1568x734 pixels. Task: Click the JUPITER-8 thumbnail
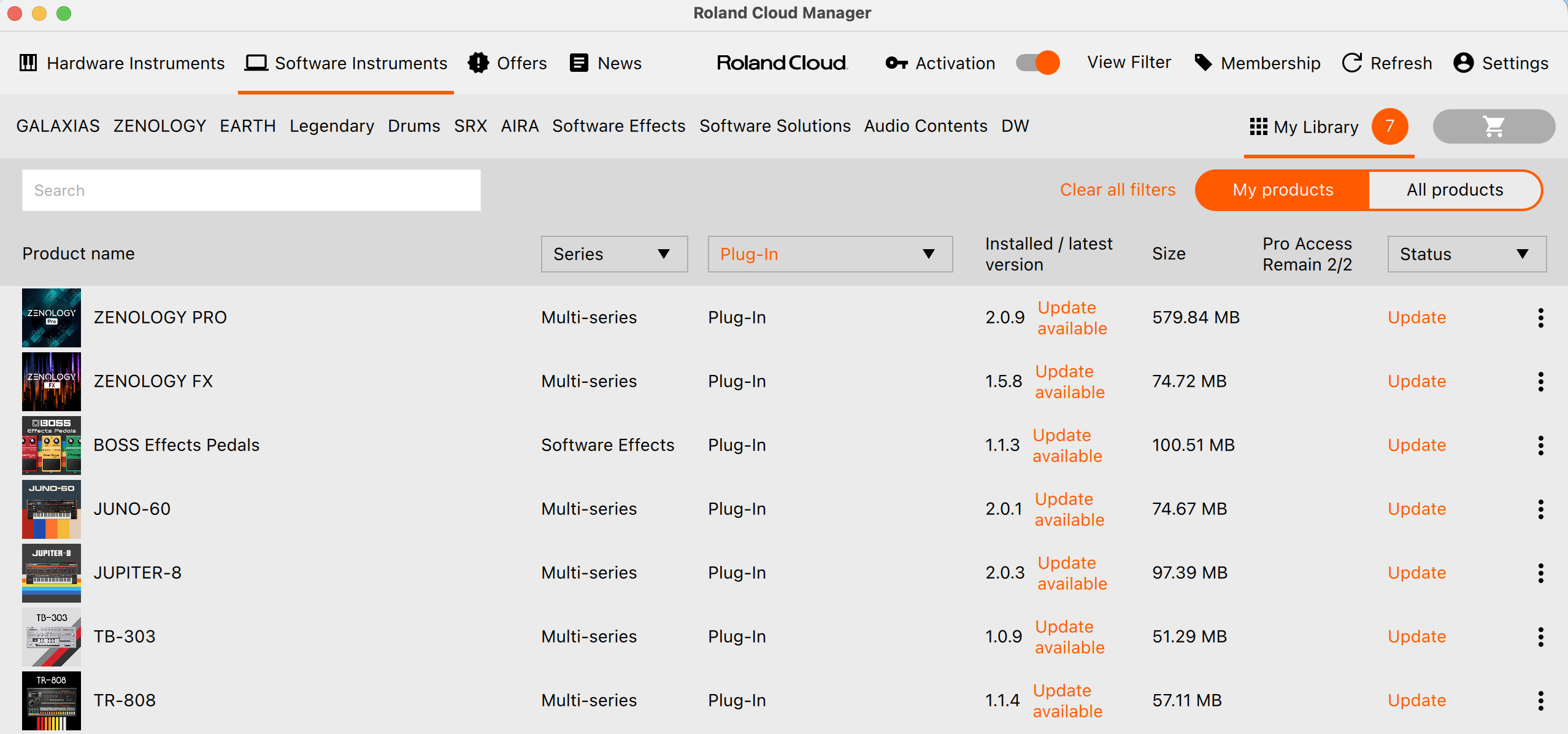(x=52, y=573)
